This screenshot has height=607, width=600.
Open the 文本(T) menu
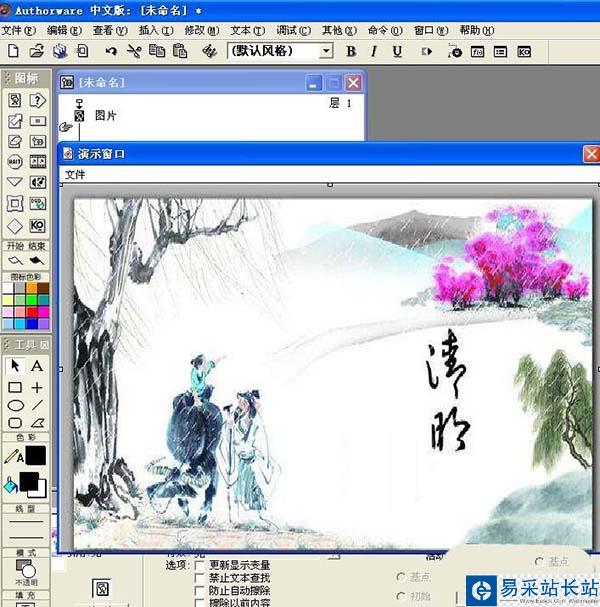pos(248,30)
